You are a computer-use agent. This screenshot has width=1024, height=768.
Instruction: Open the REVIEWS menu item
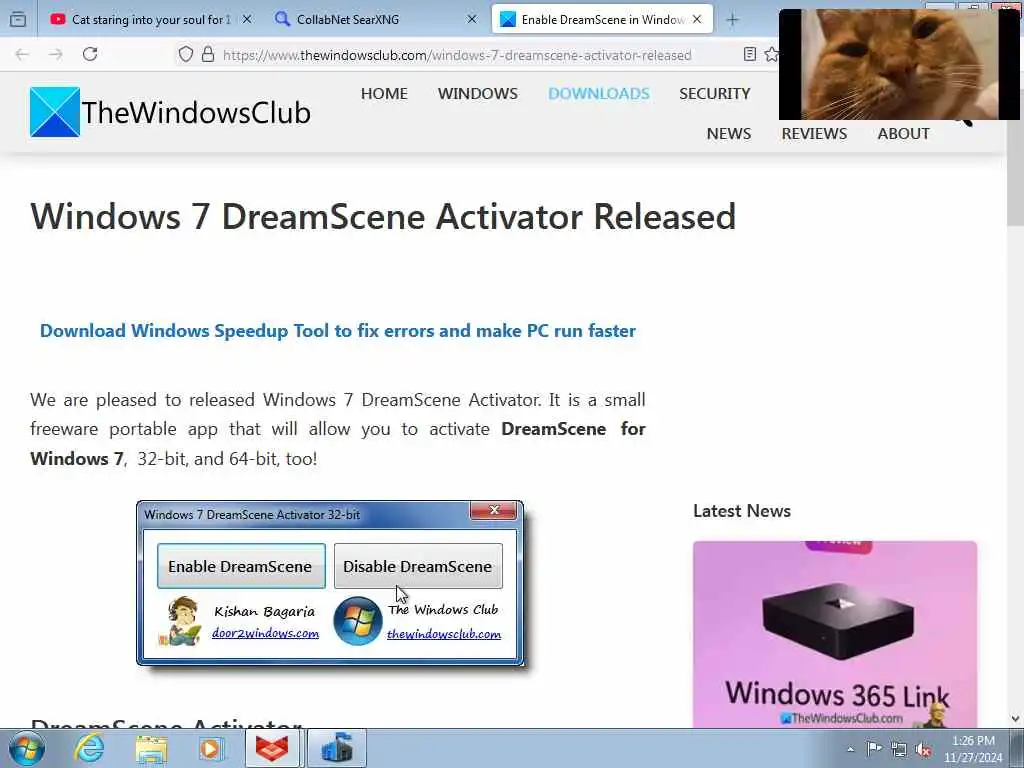[x=814, y=133]
